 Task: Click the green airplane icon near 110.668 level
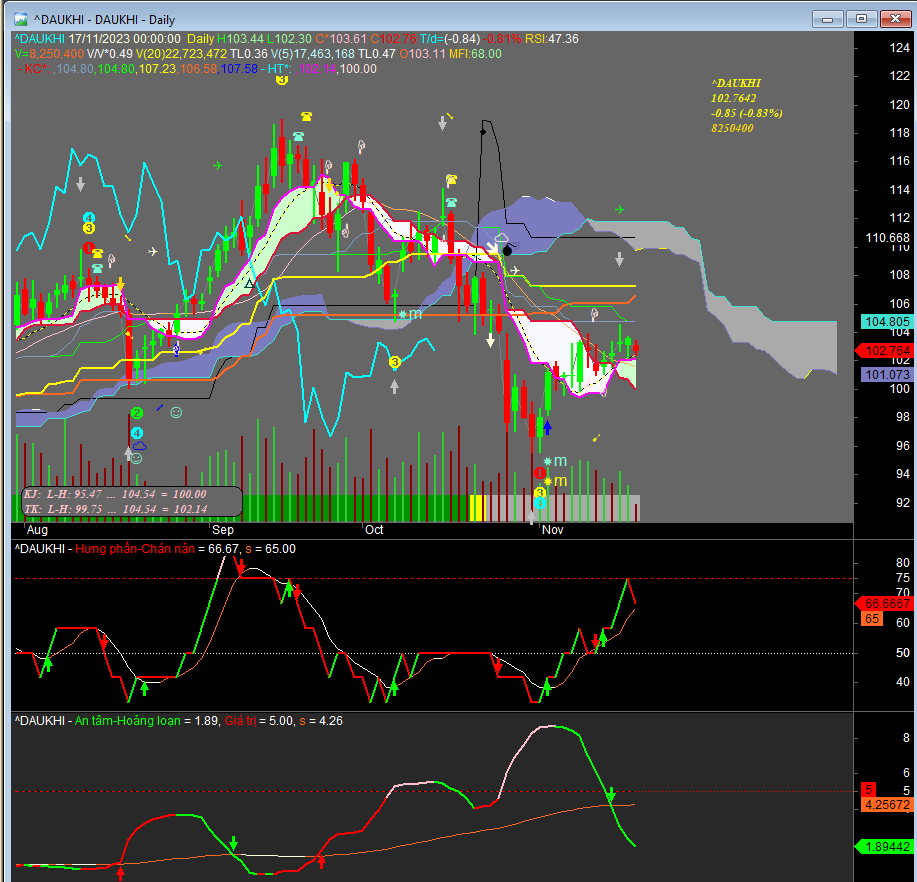point(620,209)
